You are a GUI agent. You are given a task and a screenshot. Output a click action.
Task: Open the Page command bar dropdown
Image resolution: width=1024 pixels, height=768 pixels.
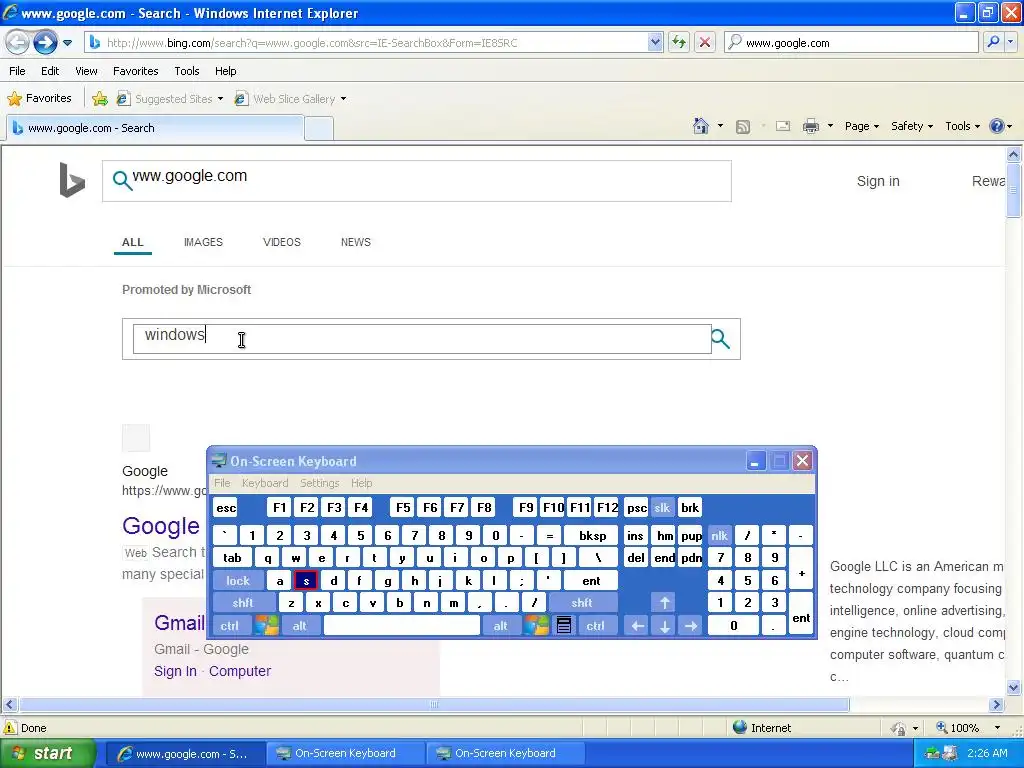pyautogui.click(x=862, y=126)
